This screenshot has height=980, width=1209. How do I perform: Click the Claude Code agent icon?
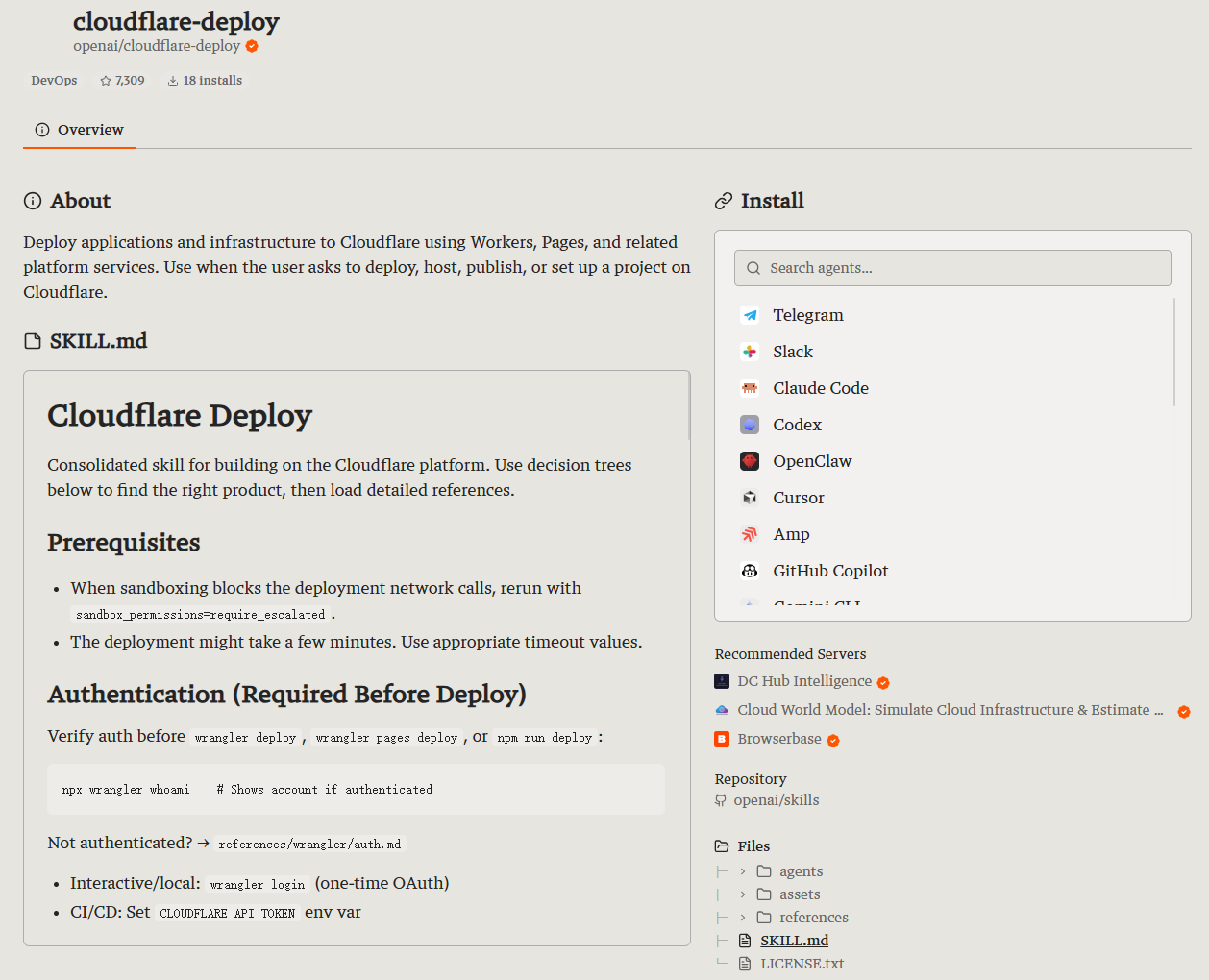click(750, 388)
